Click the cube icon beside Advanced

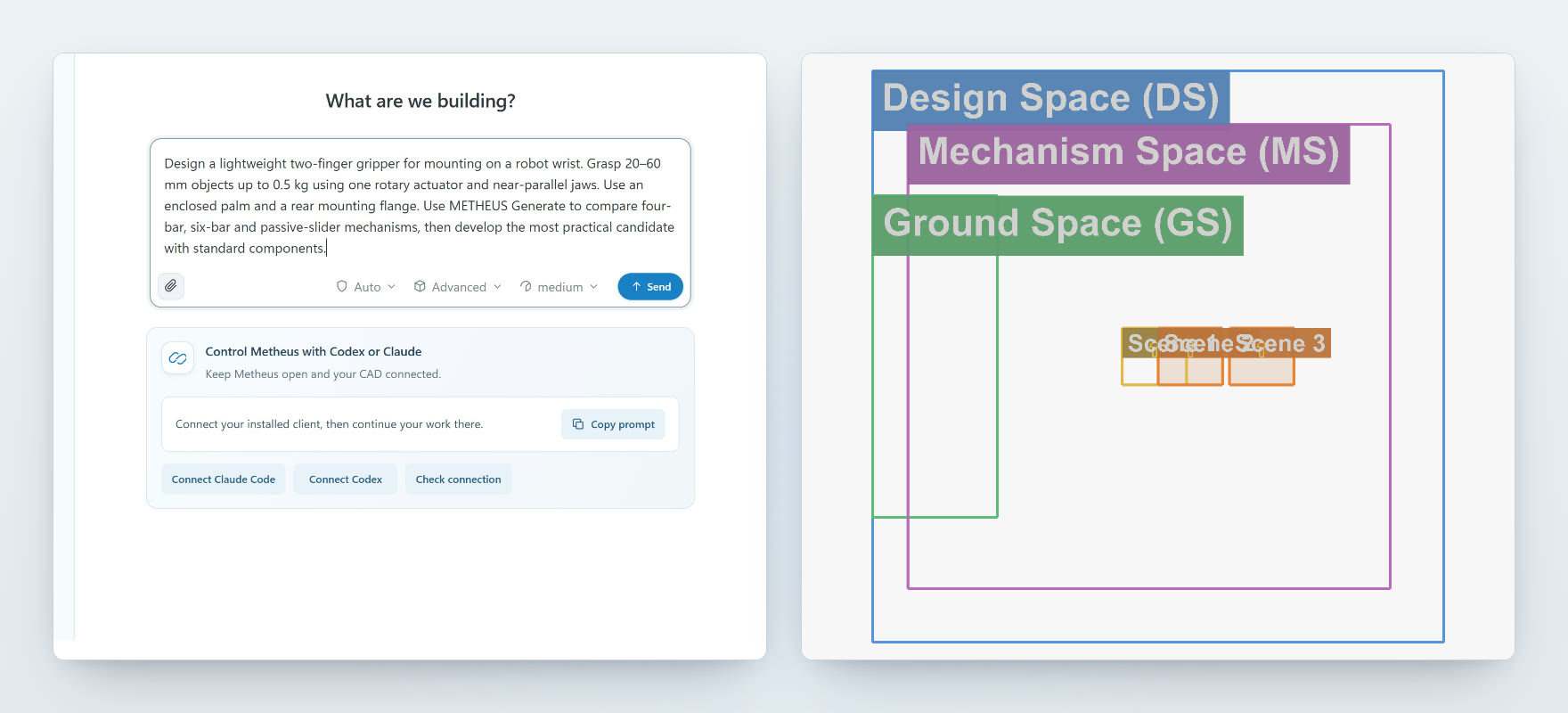pyautogui.click(x=420, y=286)
